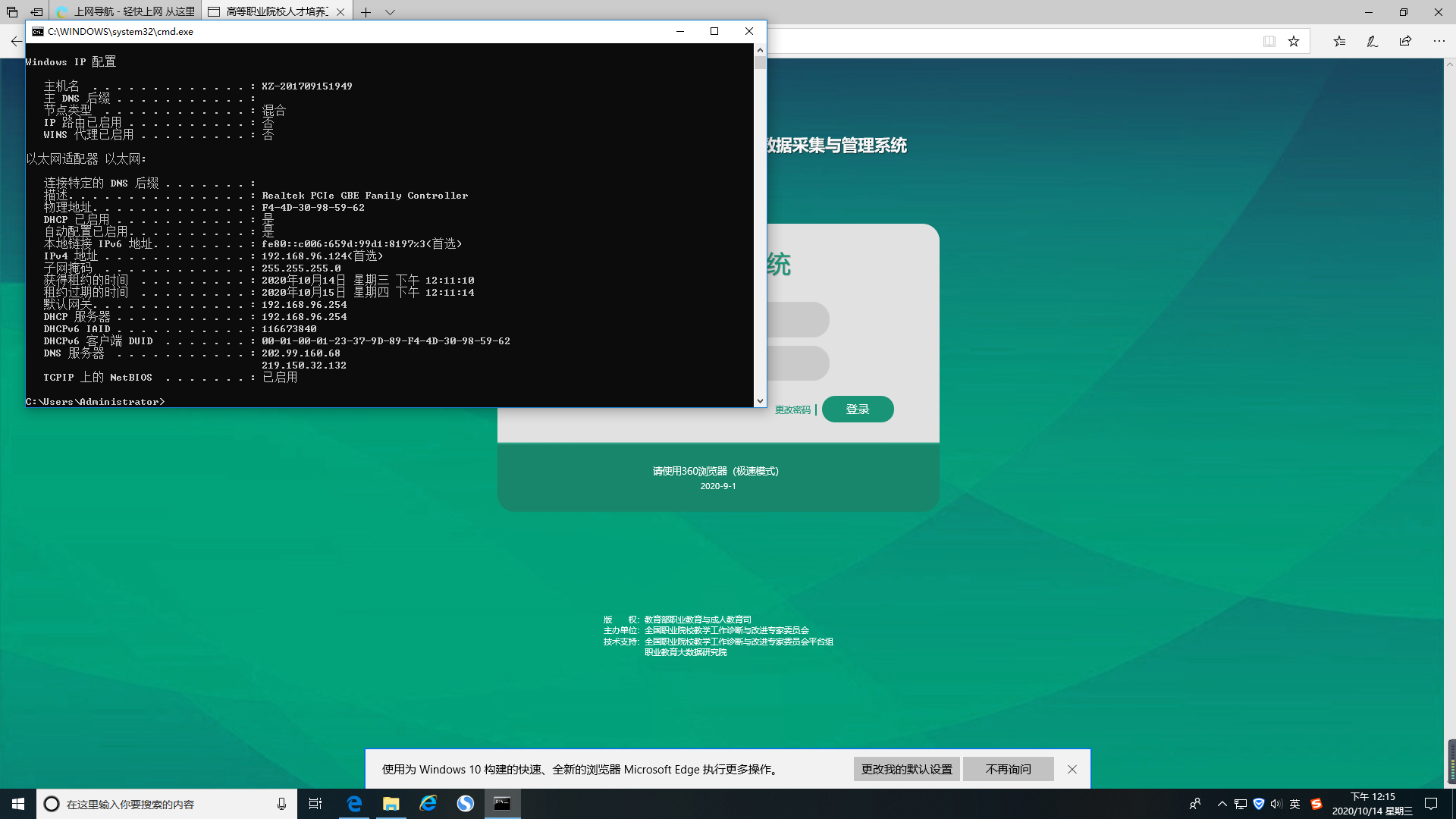
Task: Open the favorites hub icon
Action: pos(1339,42)
